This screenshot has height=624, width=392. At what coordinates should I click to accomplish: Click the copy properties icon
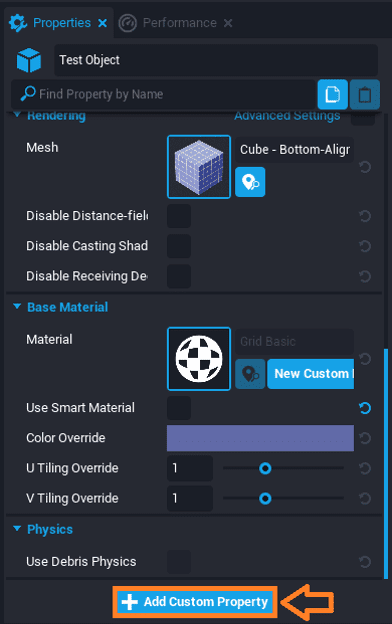[x=333, y=94]
